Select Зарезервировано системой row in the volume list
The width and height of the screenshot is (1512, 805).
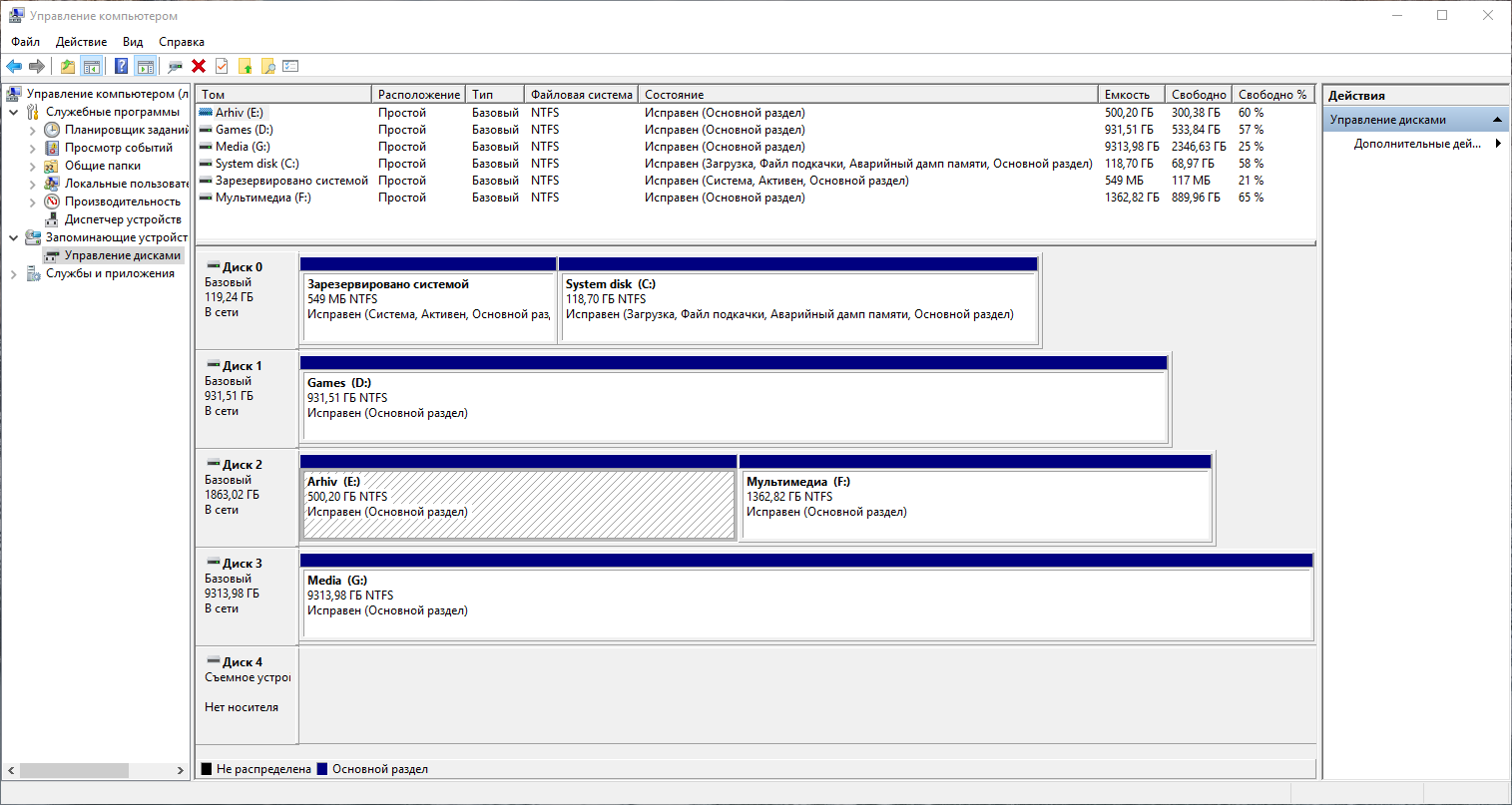pos(756,181)
